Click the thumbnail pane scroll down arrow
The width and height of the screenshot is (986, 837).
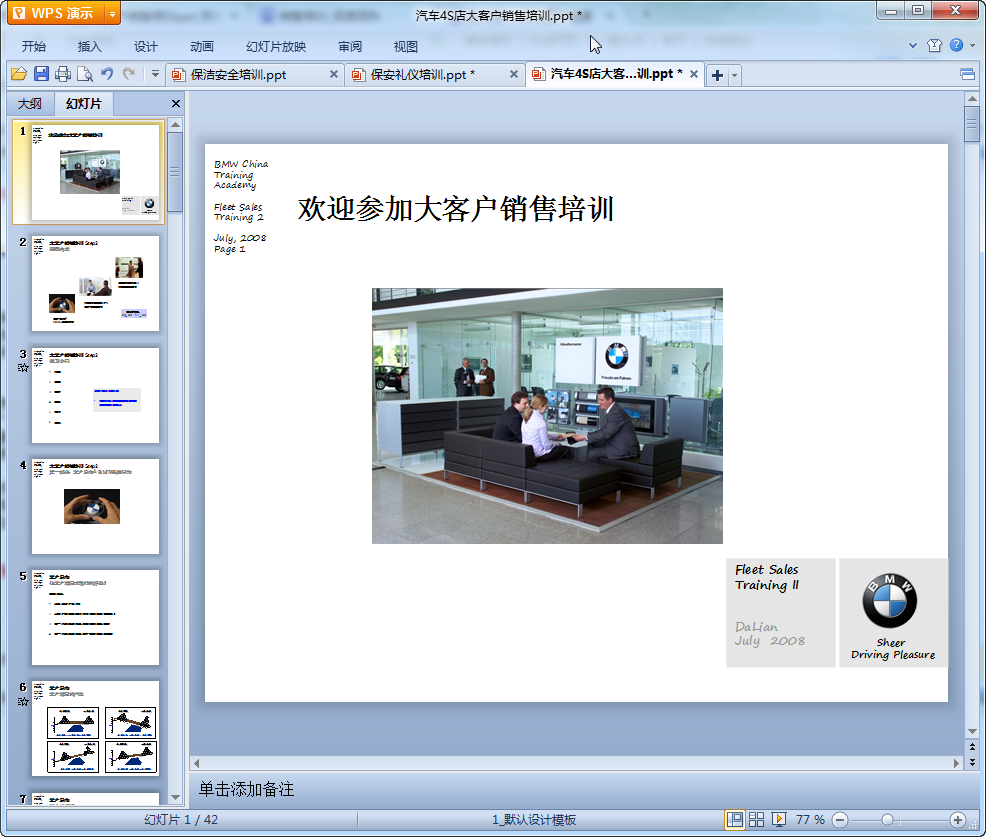(x=176, y=797)
